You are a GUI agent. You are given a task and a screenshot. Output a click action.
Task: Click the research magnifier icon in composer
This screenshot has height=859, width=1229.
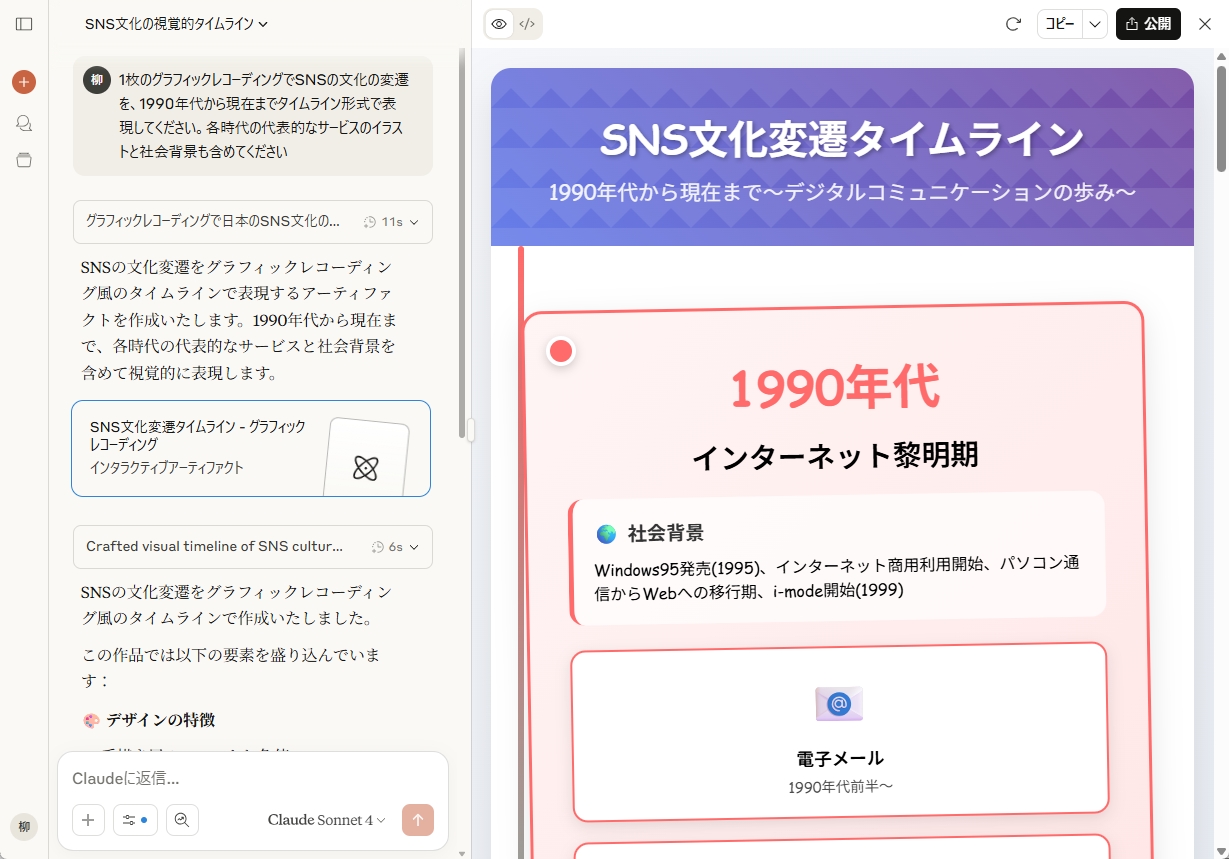pyautogui.click(x=182, y=820)
